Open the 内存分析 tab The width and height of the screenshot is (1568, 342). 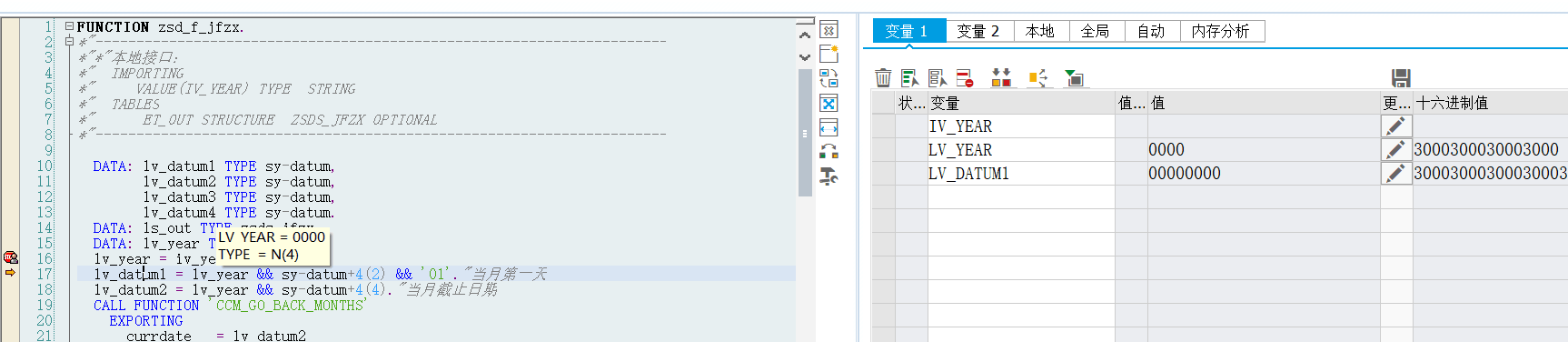tap(1222, 31)
